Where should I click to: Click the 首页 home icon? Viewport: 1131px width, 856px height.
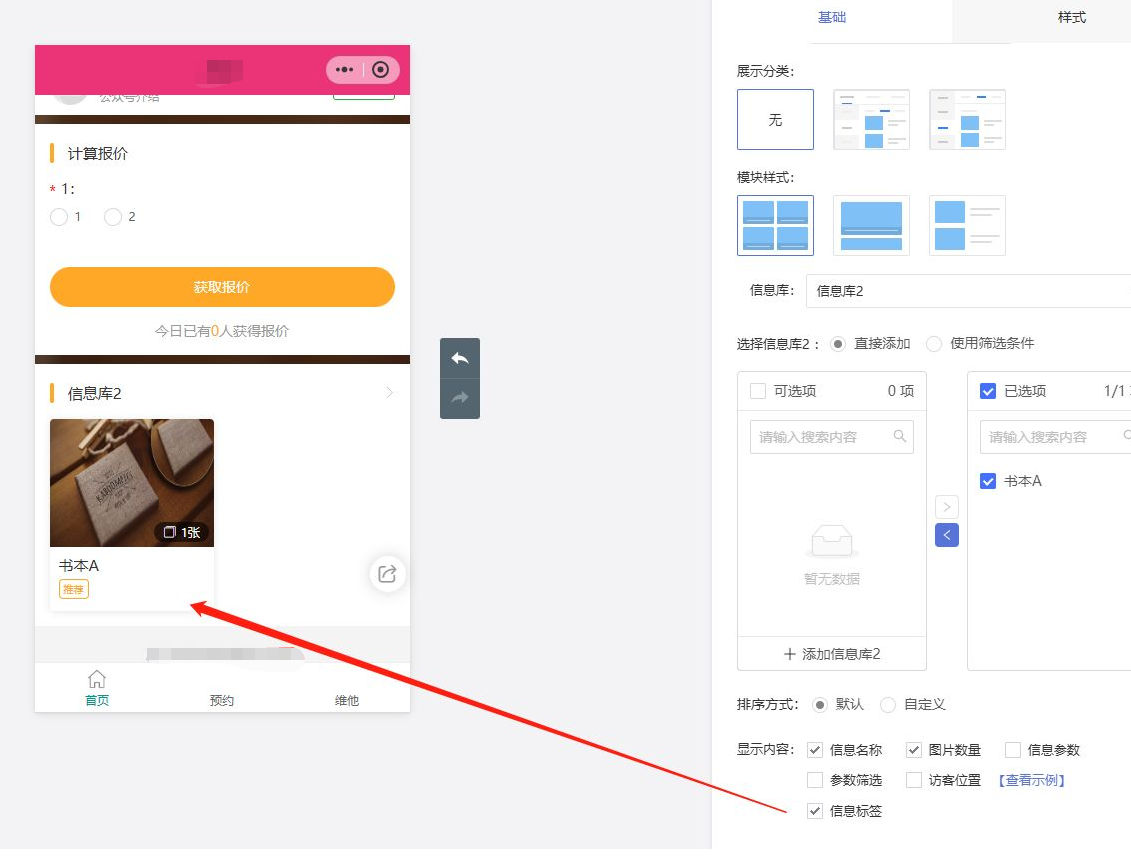click(x=97, y=679)
